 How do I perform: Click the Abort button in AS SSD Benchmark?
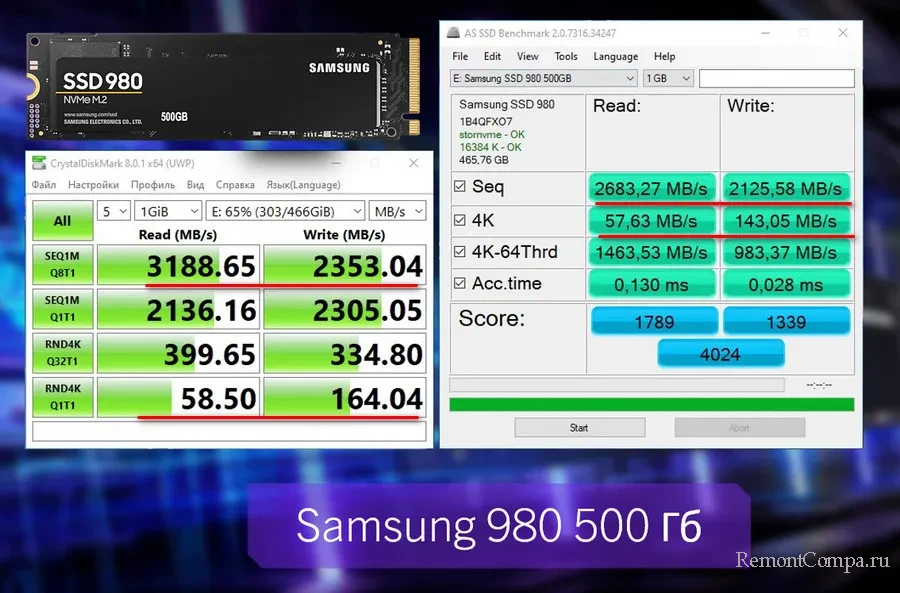tap(739, 428)
